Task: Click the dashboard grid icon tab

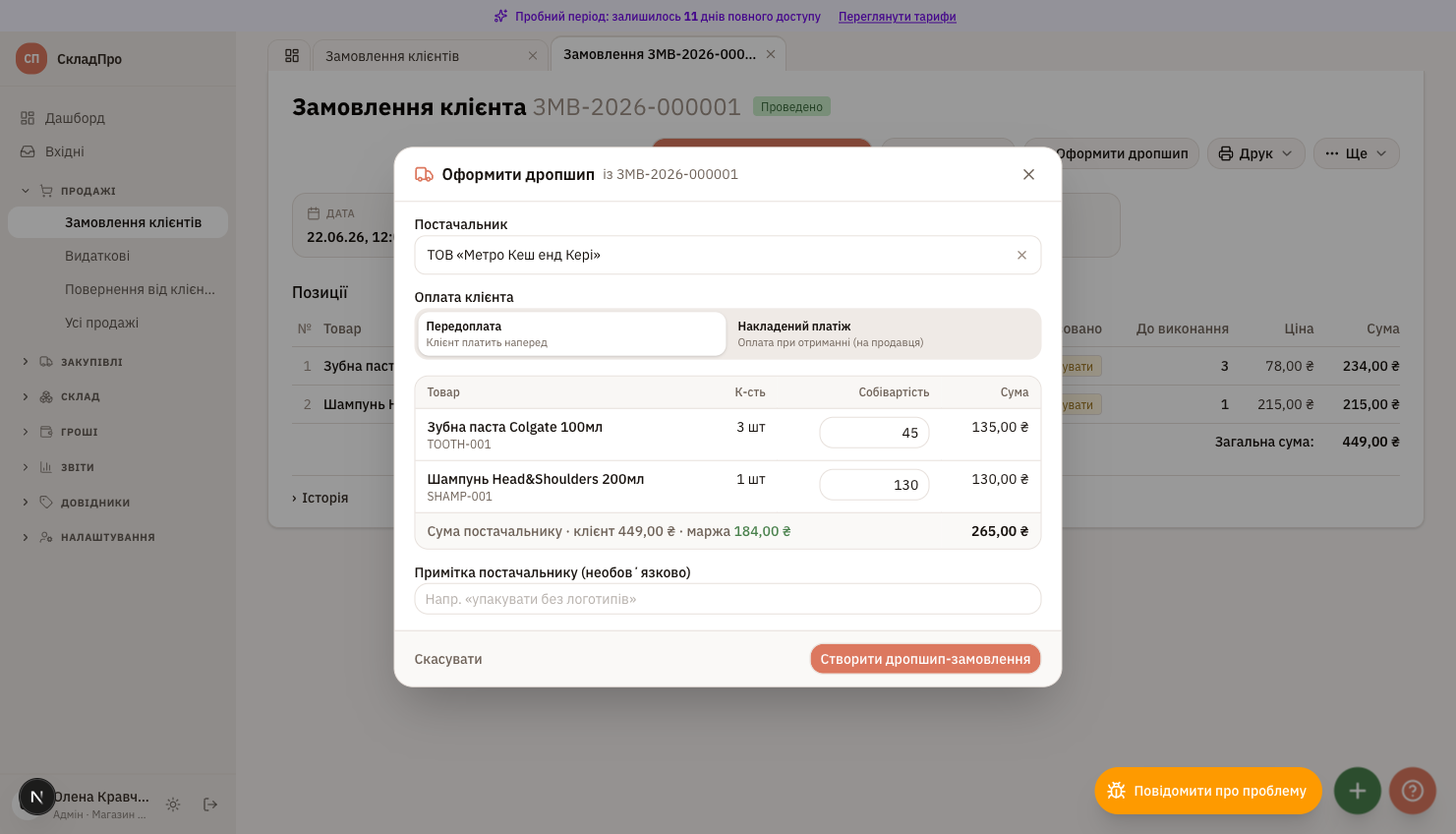Action: [x=292, y=56]
